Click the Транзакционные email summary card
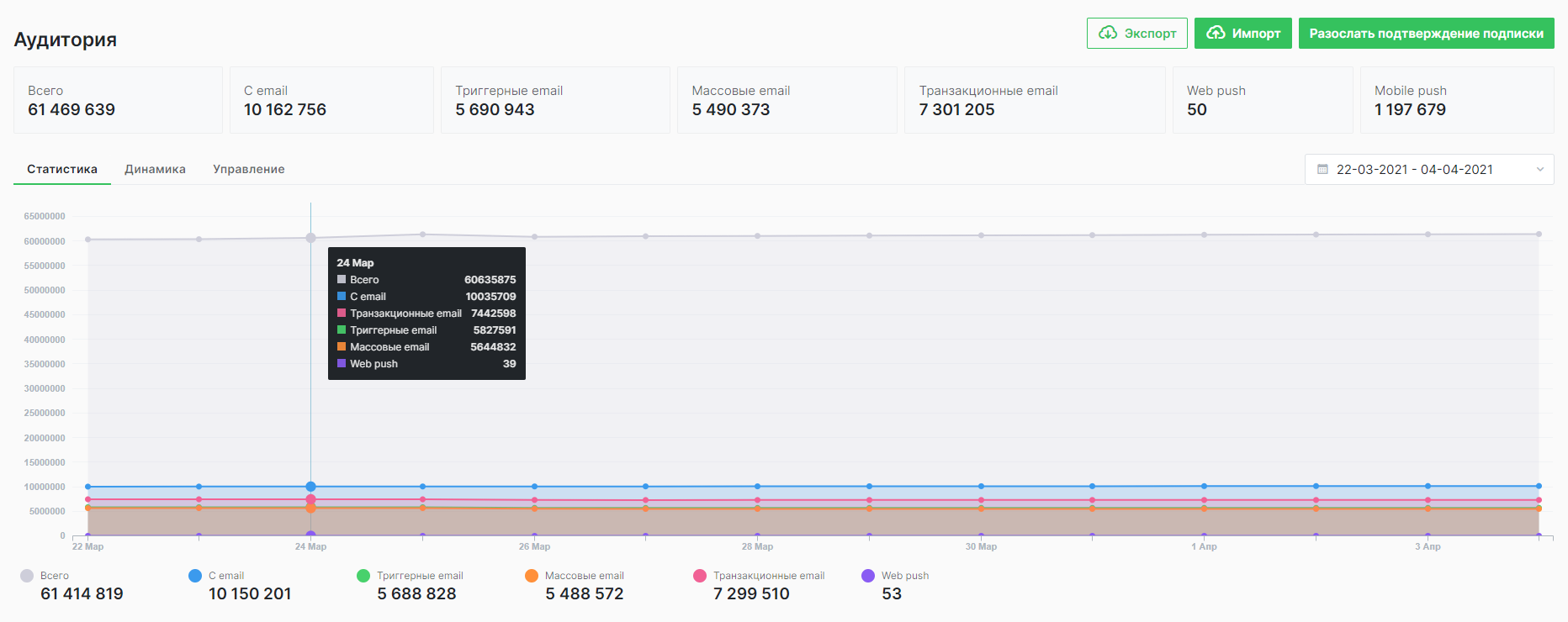Screen dimensions: 1568x622 point(1034,100)
